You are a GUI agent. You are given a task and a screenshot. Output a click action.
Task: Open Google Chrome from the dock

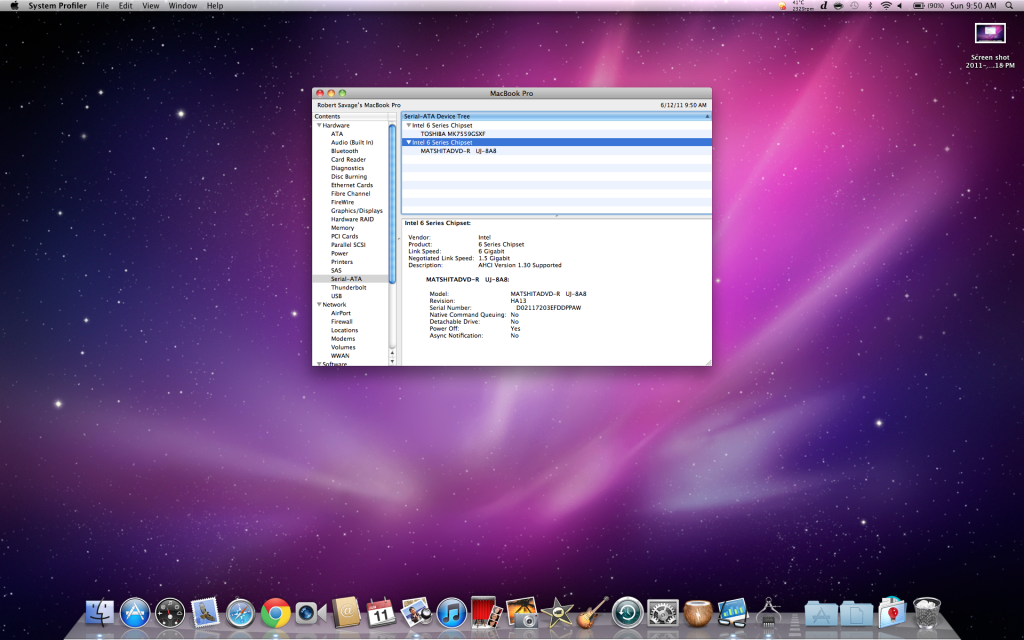(275, 612)
